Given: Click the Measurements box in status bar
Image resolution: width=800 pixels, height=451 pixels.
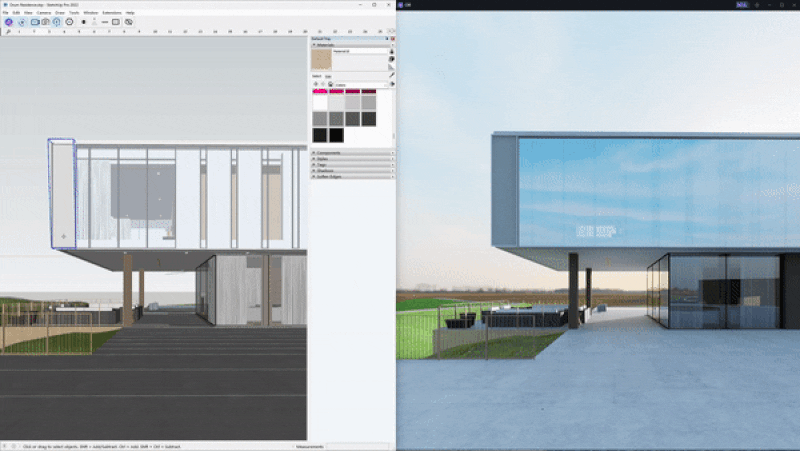Looking at the screenshot, I should point(357,446).
